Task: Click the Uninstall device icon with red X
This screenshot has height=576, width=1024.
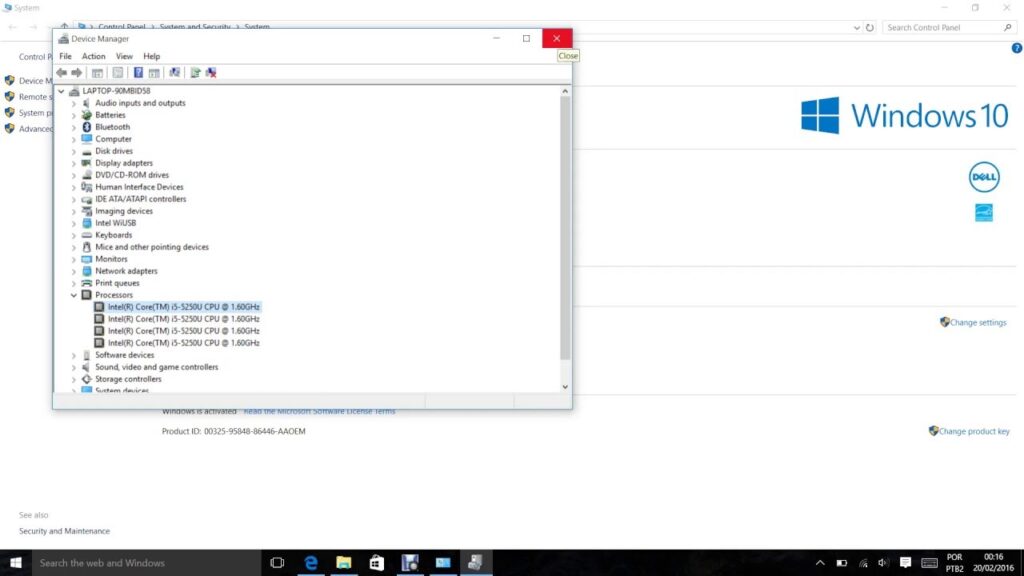Action: tap(211, 72)
